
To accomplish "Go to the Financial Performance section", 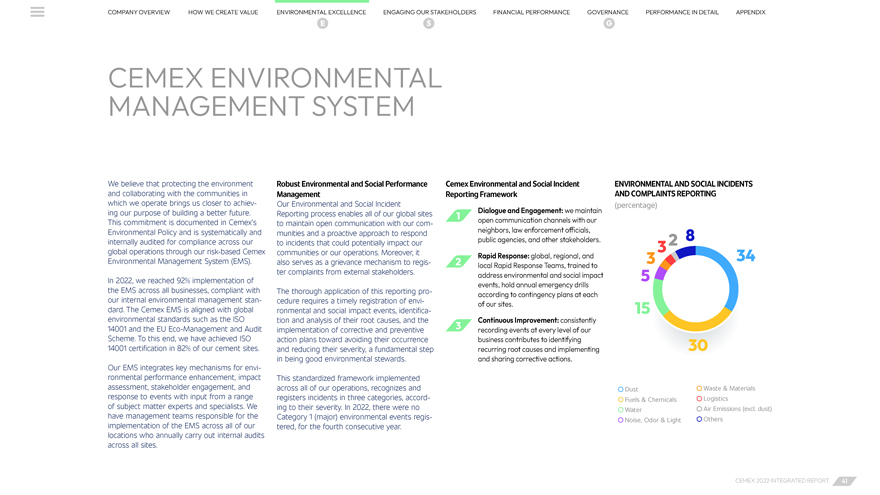I will 531,12.
